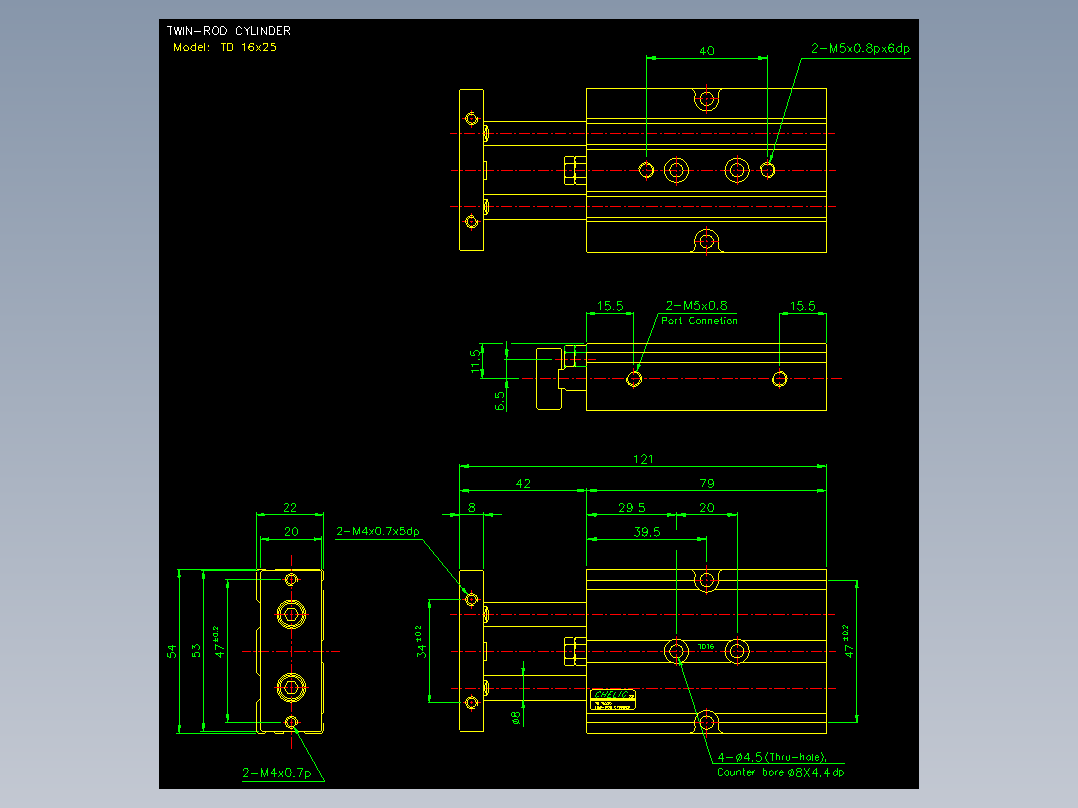Click the "Port Connetion" note text
The image size is (1078, 808).
click(x=699, y=320)
